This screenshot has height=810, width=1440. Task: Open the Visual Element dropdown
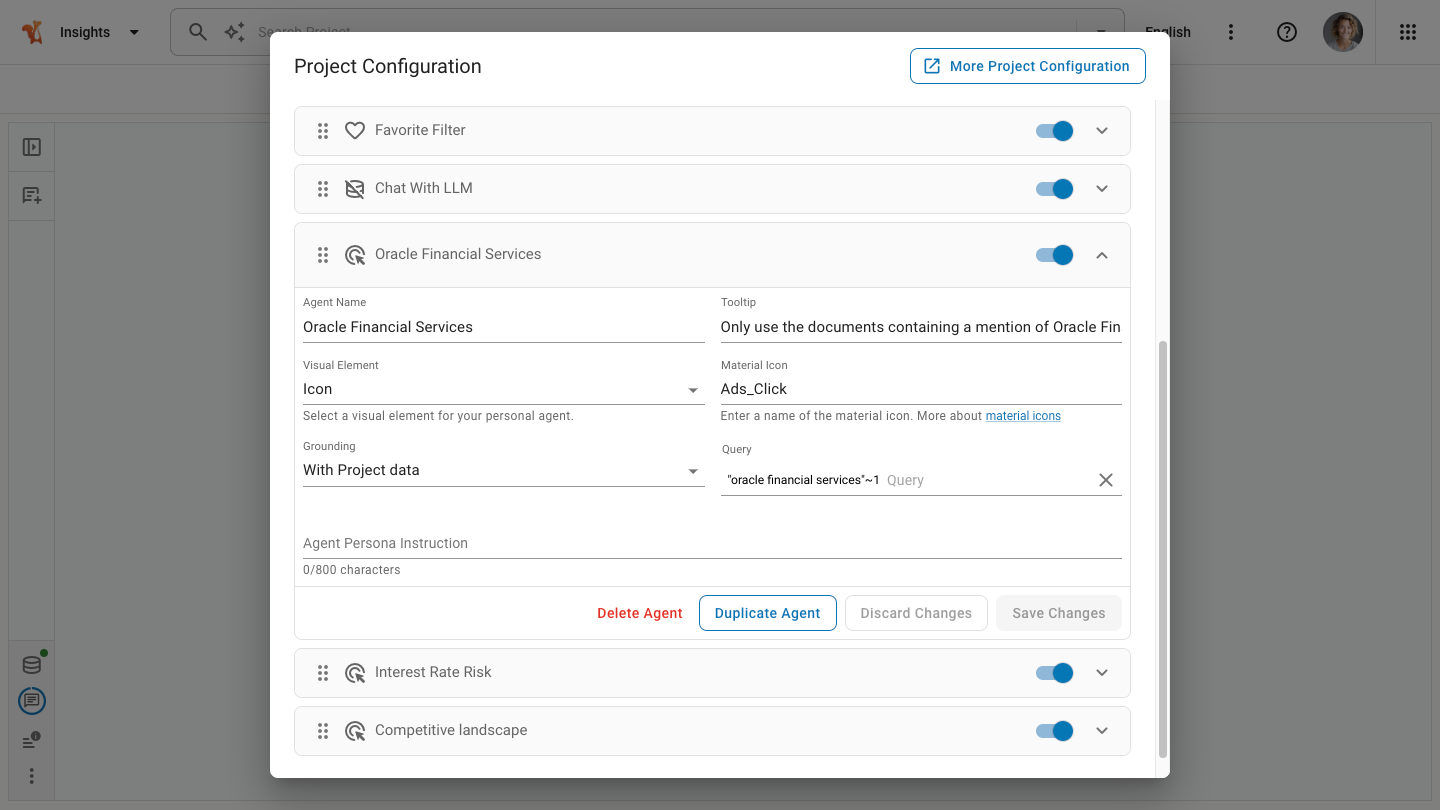pyautogui.click(x=504, y=389)
